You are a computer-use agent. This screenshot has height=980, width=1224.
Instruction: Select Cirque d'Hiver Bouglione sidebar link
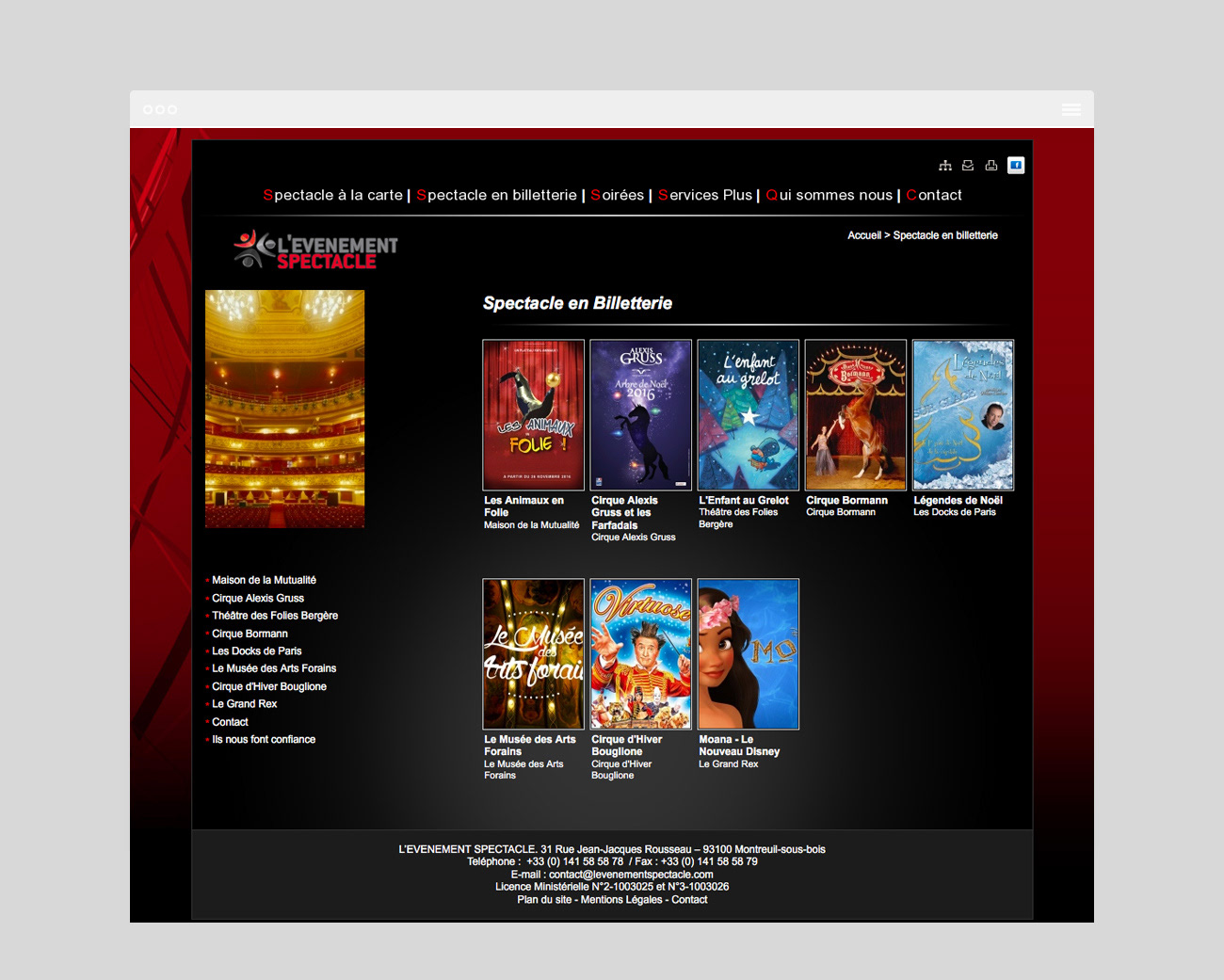click(269, 686)
